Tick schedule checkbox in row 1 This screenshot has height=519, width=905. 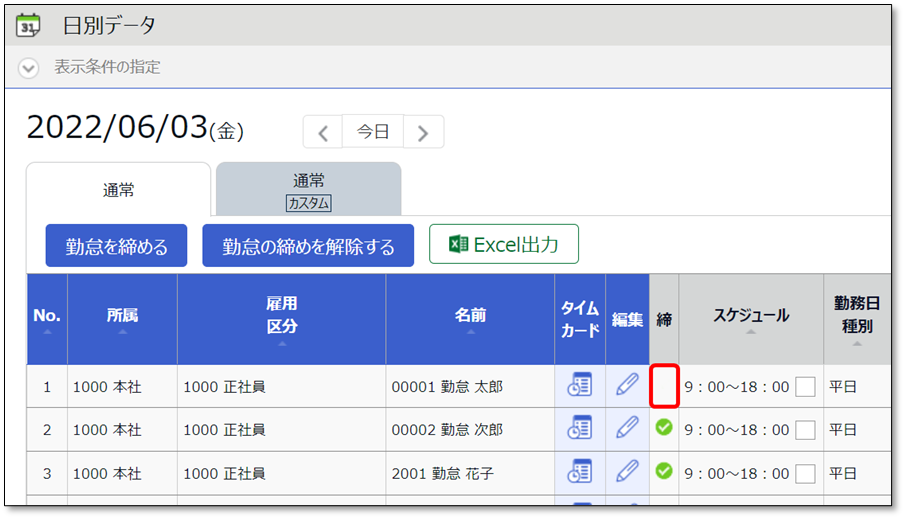pos(805,387)
